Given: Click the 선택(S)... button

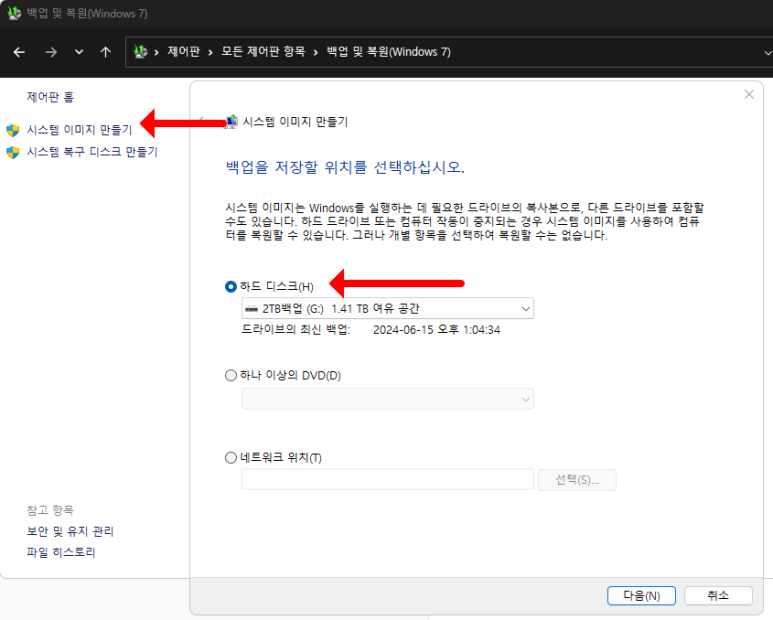Looking at the screenshot, I should point(577,480).
